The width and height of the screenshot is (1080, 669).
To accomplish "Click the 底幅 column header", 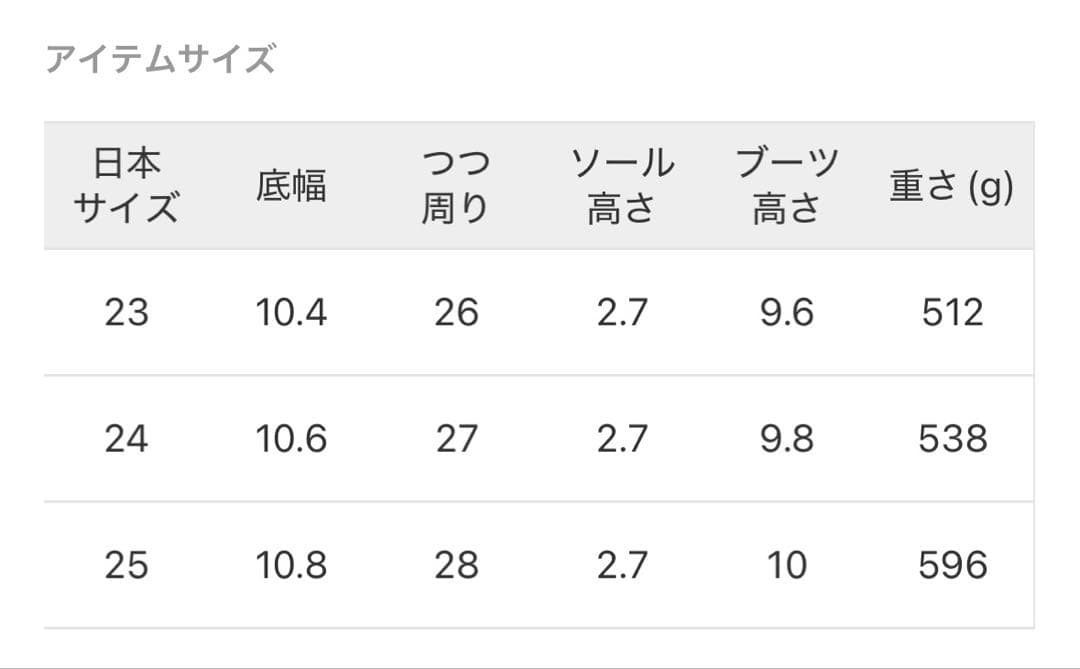I will (291, 186).
